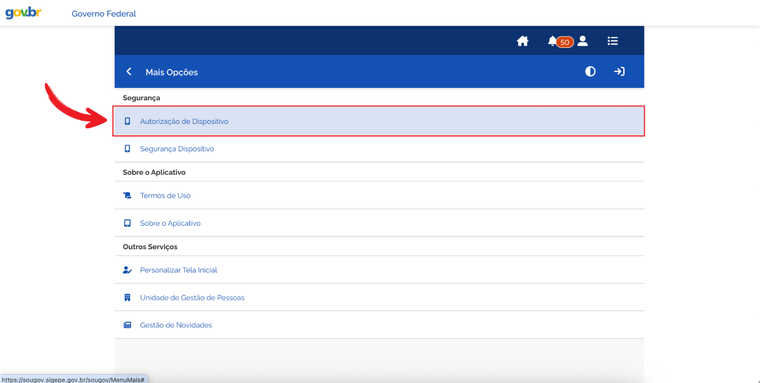Open Unidade de Gestão de Pessoas
Screen dimensions: 760x383
point(379,298)
